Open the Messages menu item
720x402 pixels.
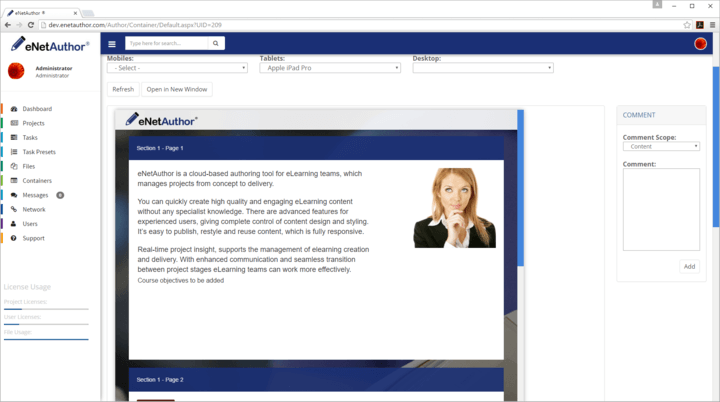point(35,195)
